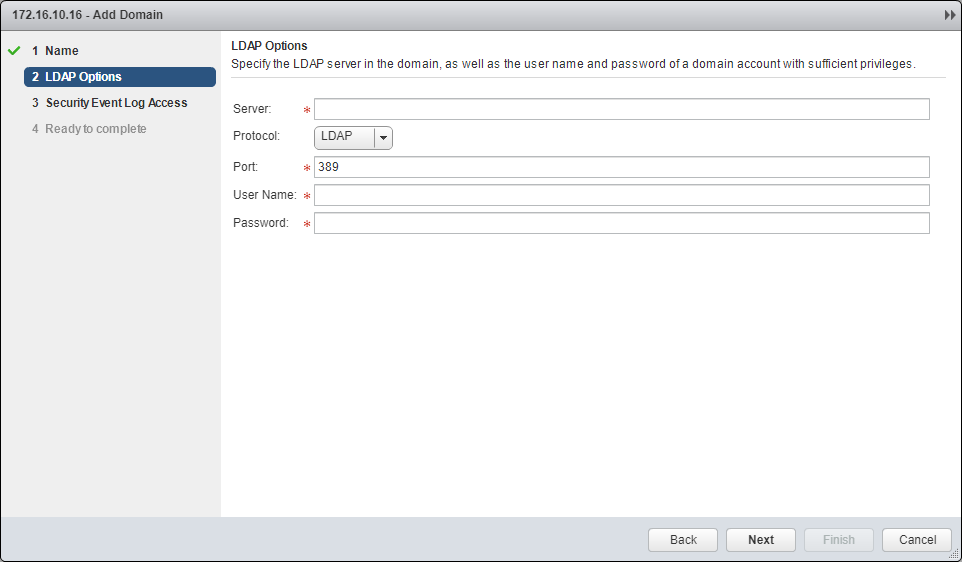Open the Security Event Log Access step
This screenshot has width=962, height=562.
click(x=116, y=103)
